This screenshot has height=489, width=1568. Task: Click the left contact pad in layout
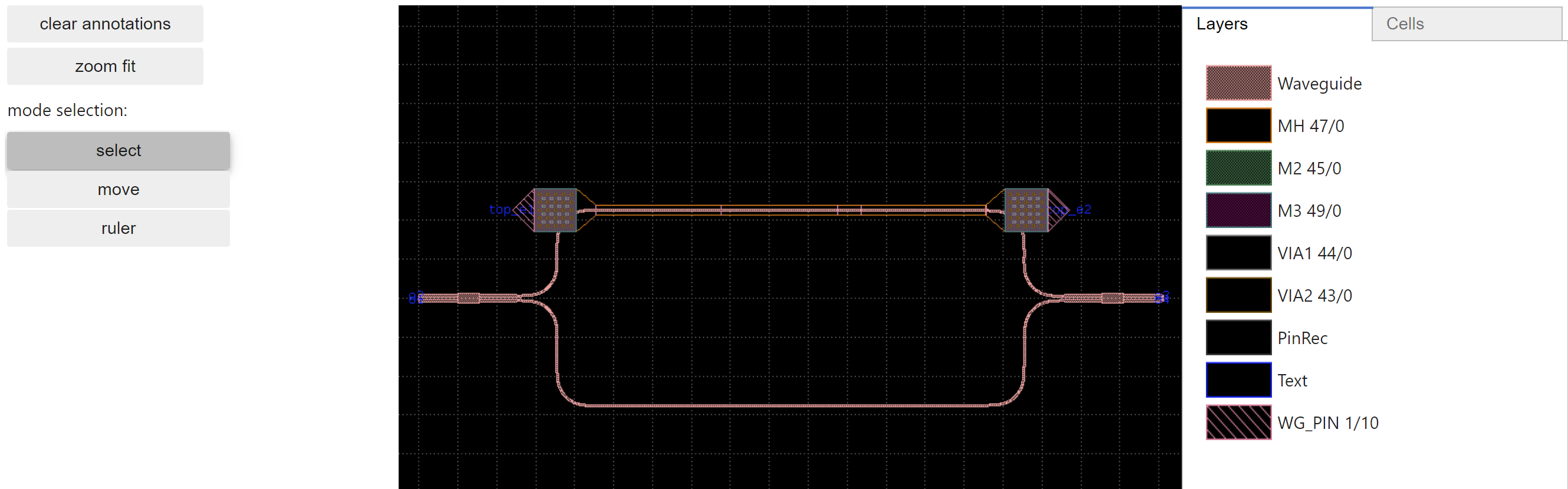tap(555, 210)
